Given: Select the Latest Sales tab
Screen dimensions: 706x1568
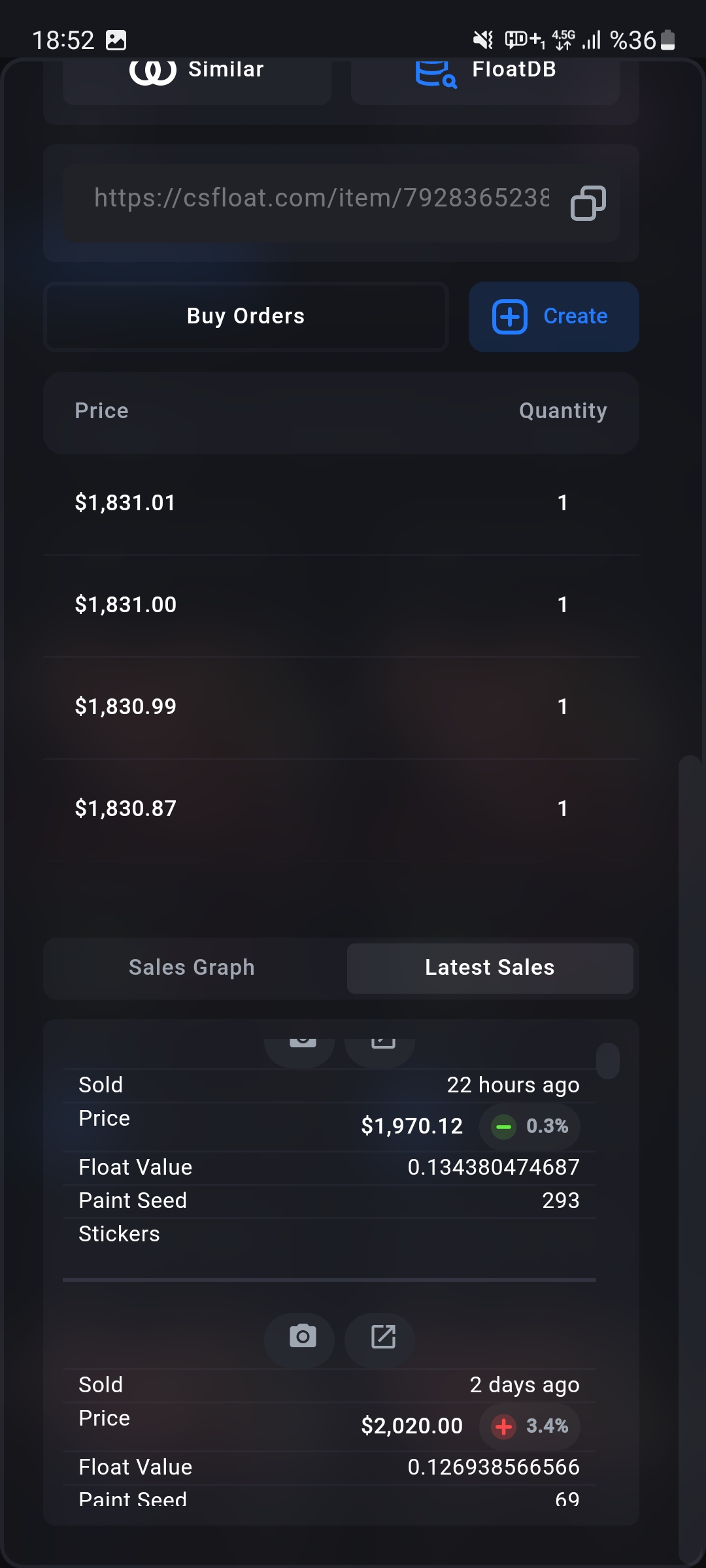Looking at the screenshot, I should click(x=490, y=968).
